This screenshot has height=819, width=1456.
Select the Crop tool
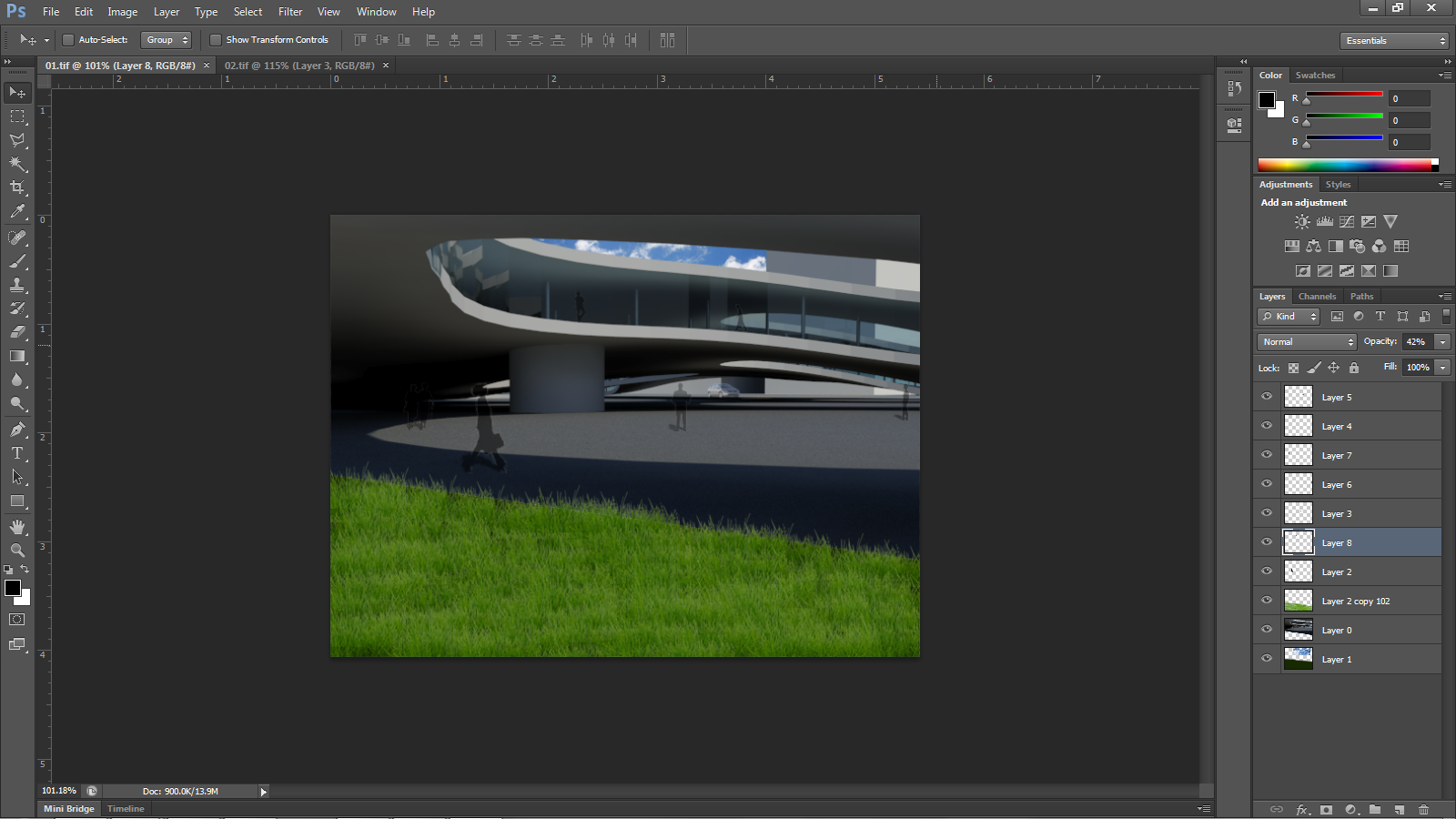pos(16,187)
